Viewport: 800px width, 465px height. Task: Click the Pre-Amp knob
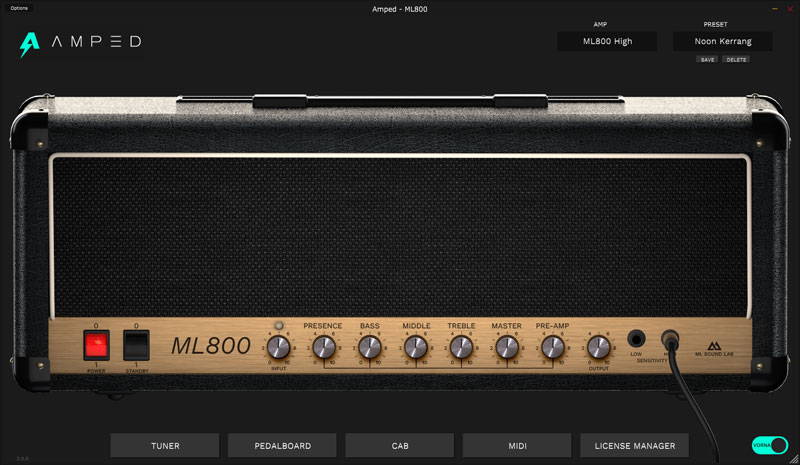(553, 348)
